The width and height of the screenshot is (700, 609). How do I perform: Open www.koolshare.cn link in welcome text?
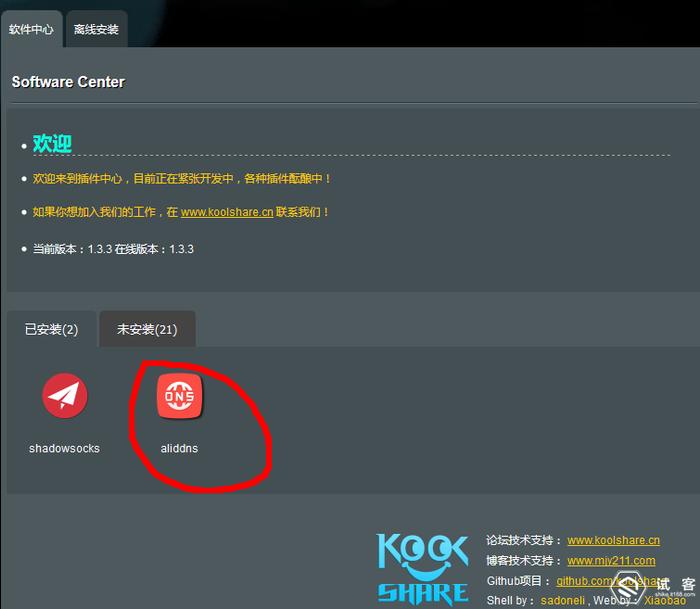coord(227,212)
